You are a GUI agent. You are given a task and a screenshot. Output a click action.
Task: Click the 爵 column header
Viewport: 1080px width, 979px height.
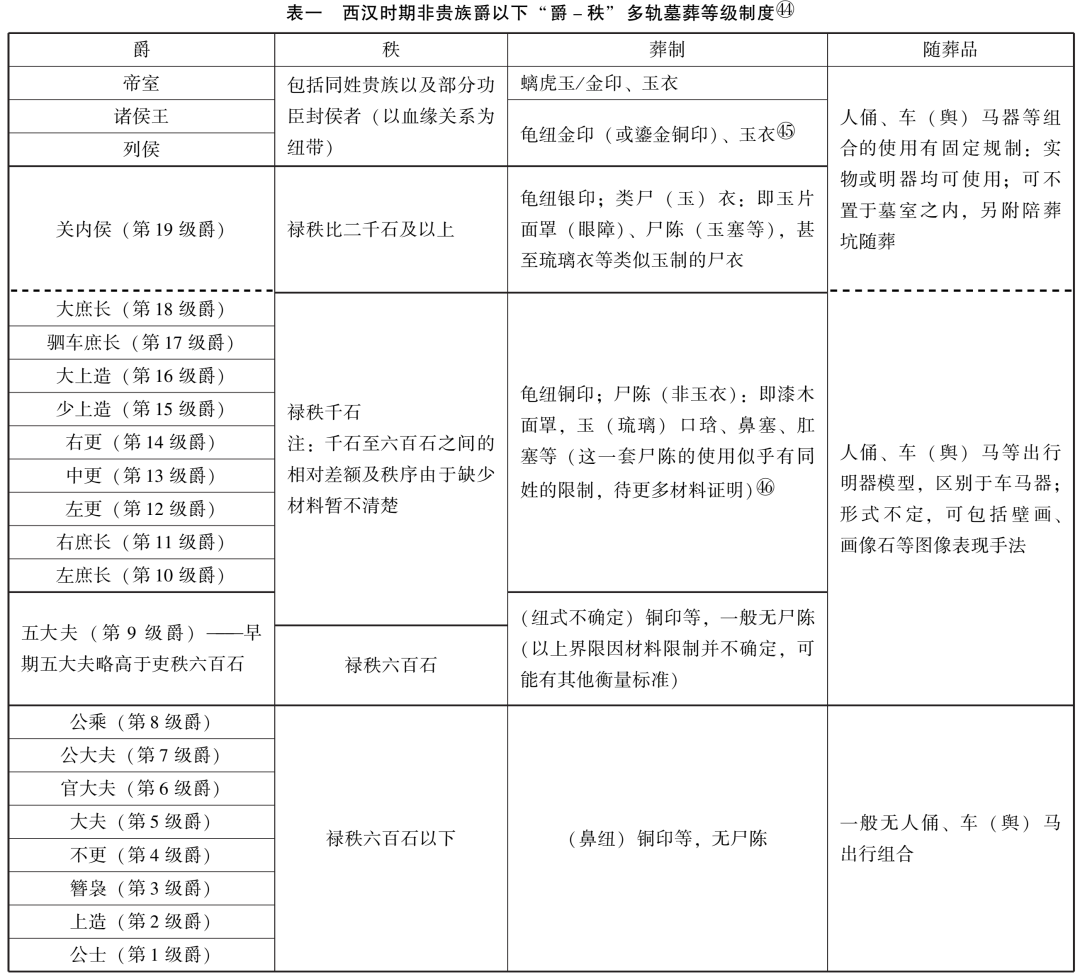click(x=141, y=50)
